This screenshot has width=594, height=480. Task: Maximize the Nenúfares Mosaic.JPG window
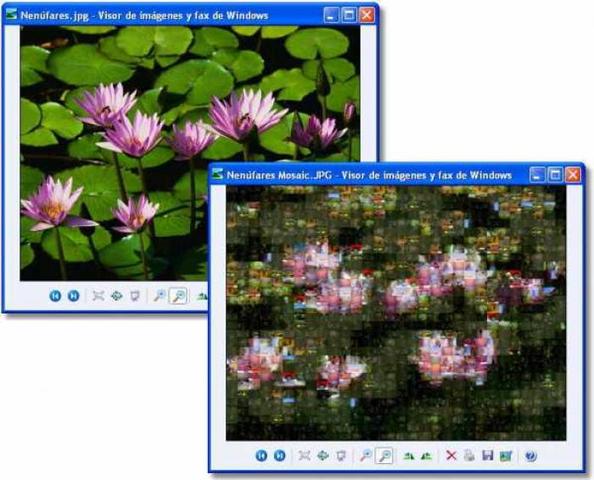(555, 175)
